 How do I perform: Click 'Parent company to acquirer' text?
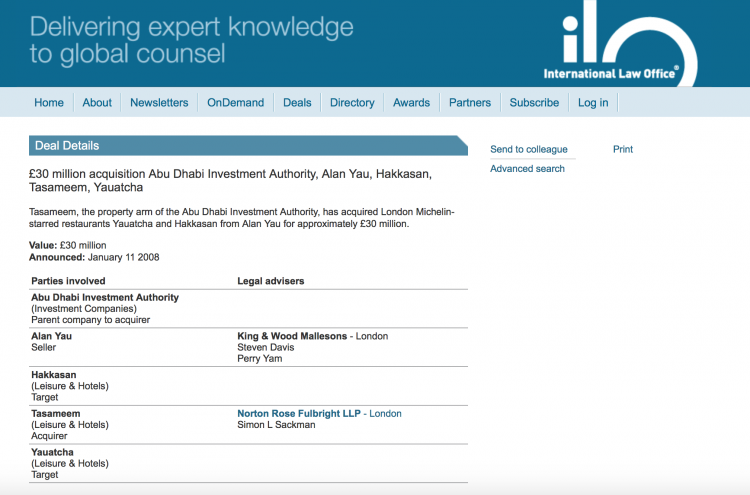90,319
